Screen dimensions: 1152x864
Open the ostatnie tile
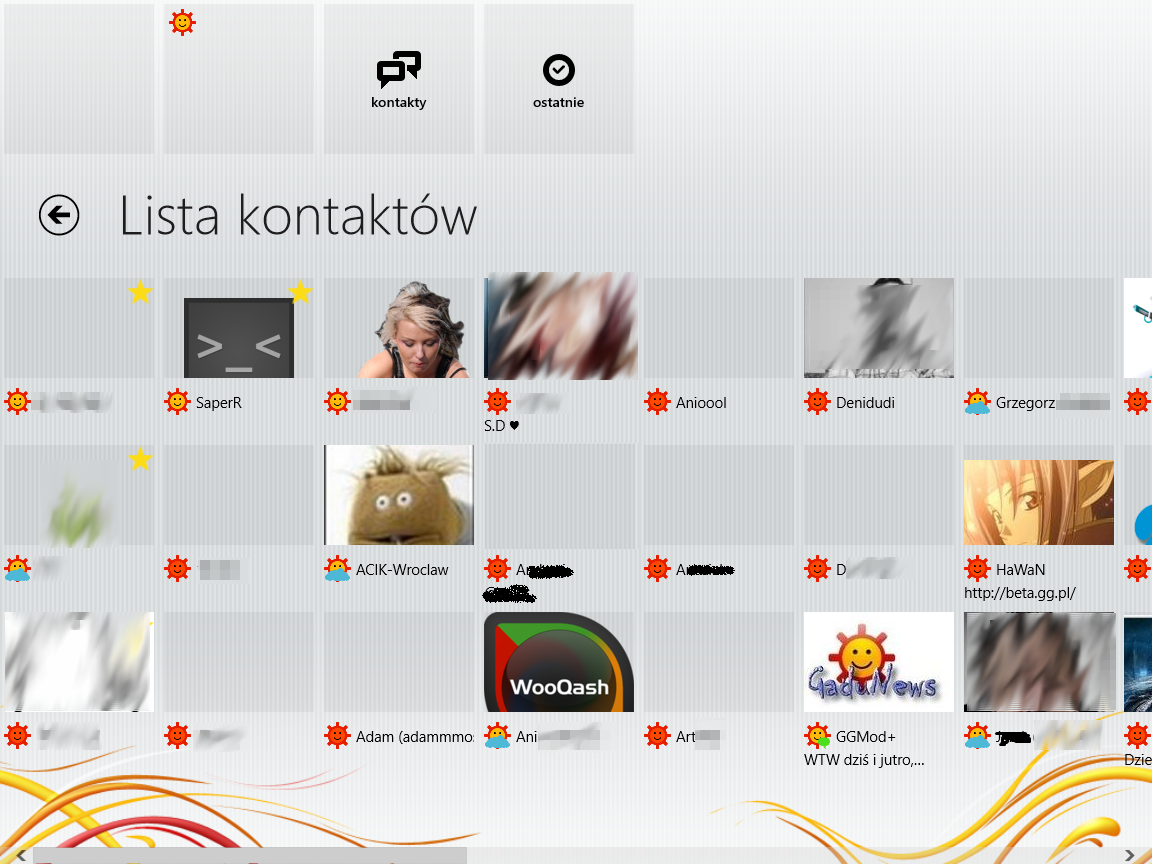coord(558,79)
